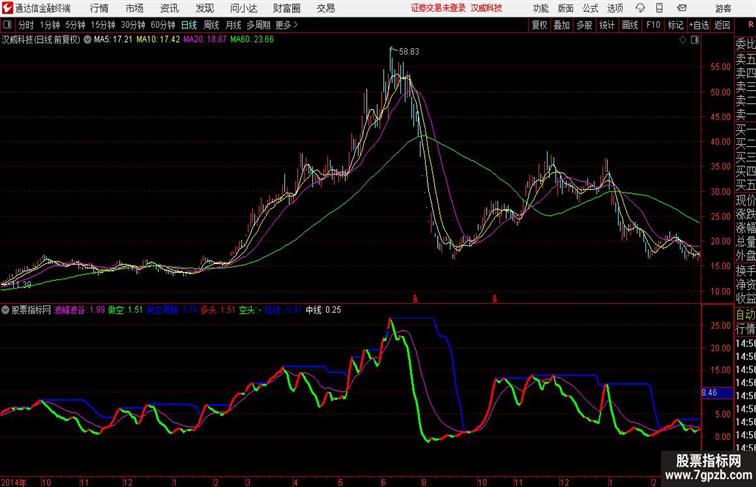The height and width of the screenshot is (487, 756).
Task: Switch to 分时 period tab
Action: click(x=26, y=25)
